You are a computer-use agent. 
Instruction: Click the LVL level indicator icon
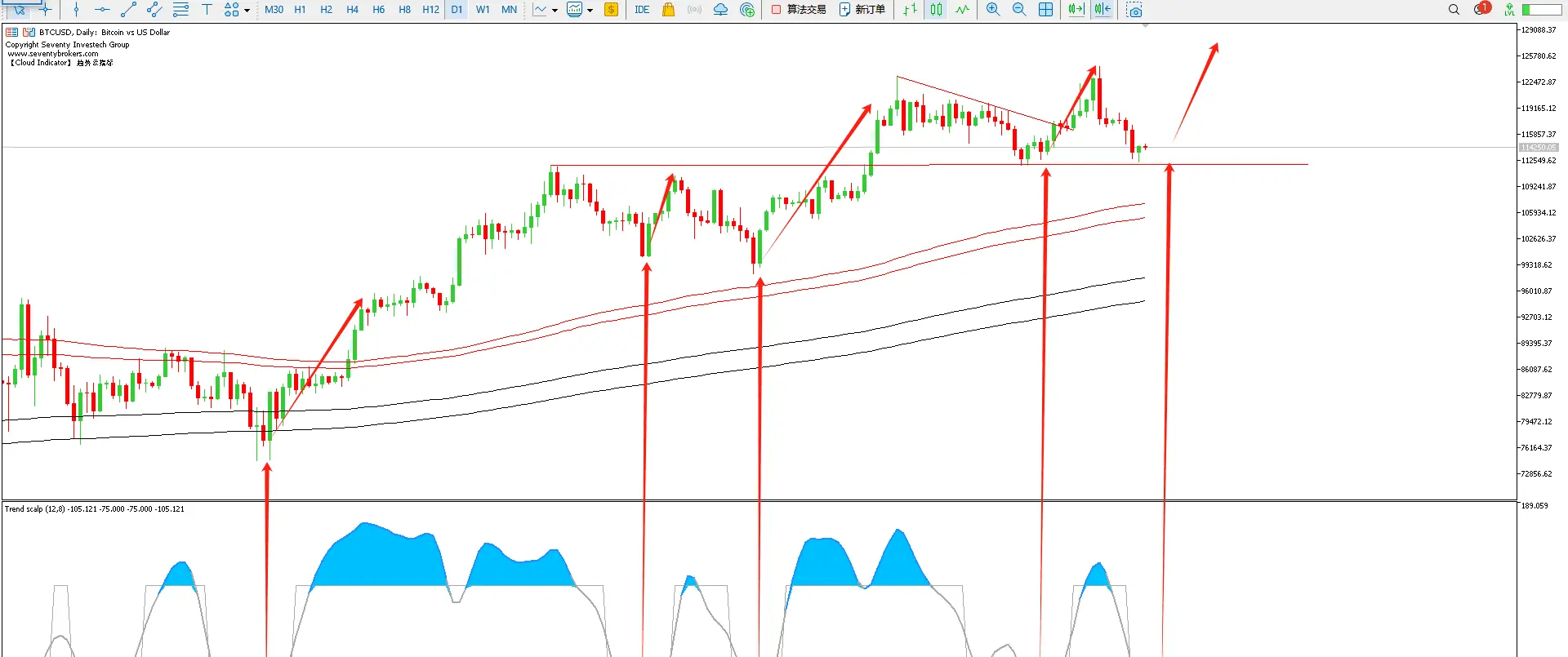pyautogui.click(x=1509, y=10)
